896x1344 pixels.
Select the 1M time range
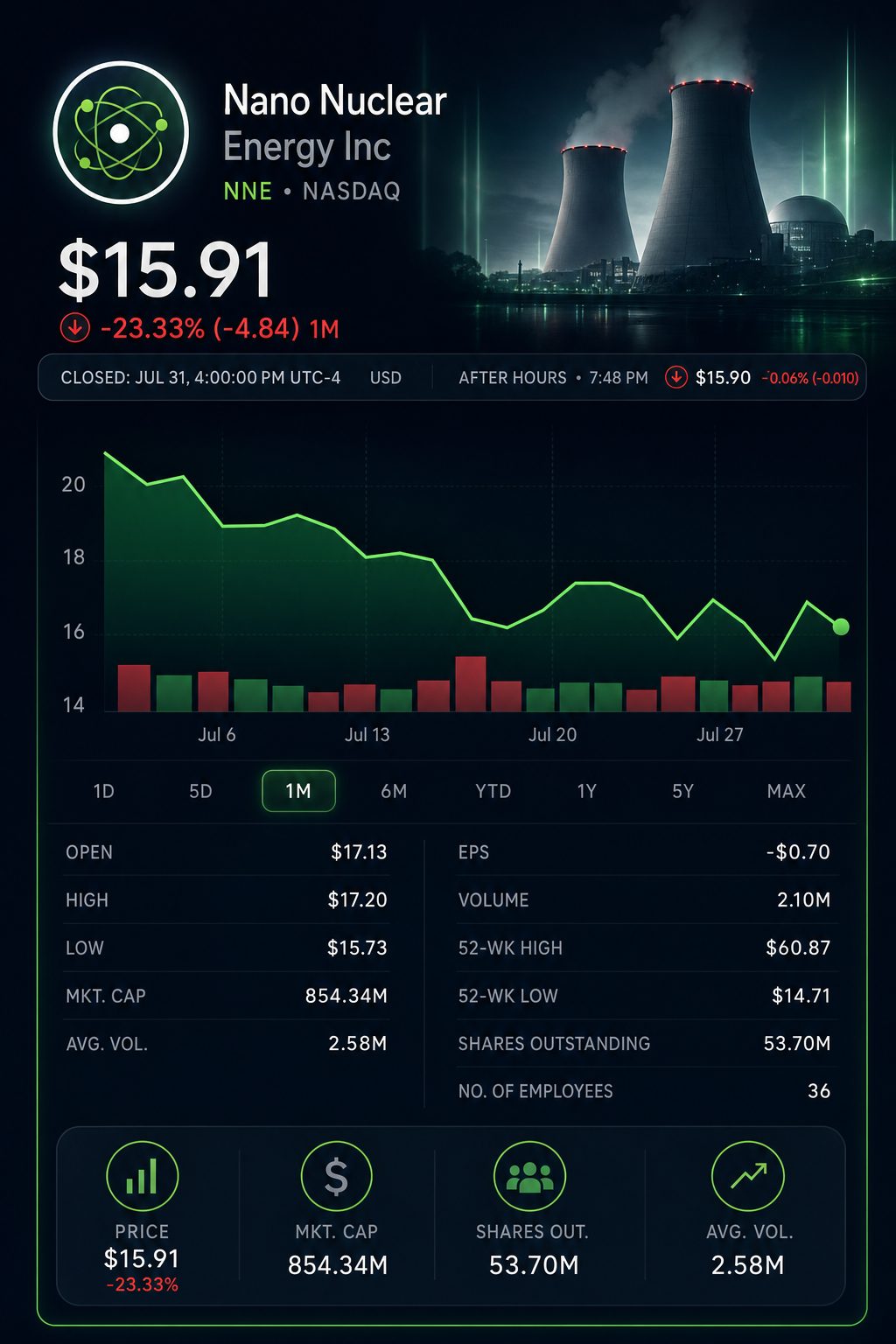coord(298,791)
